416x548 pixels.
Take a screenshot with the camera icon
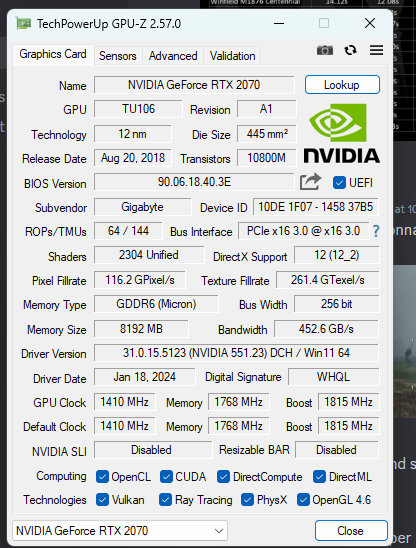(325, 50)
